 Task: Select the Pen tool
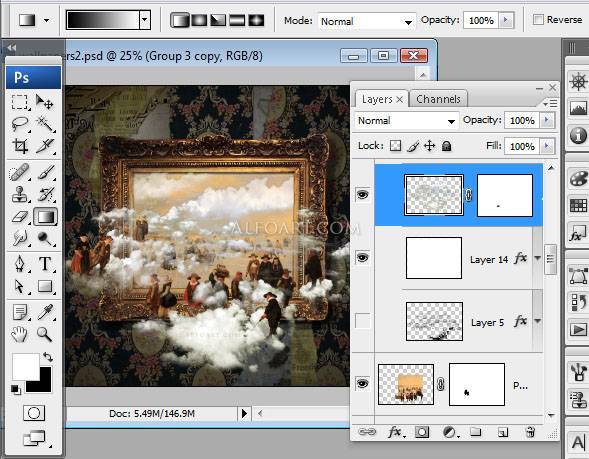pyautogui.click(x=20, y=264)
